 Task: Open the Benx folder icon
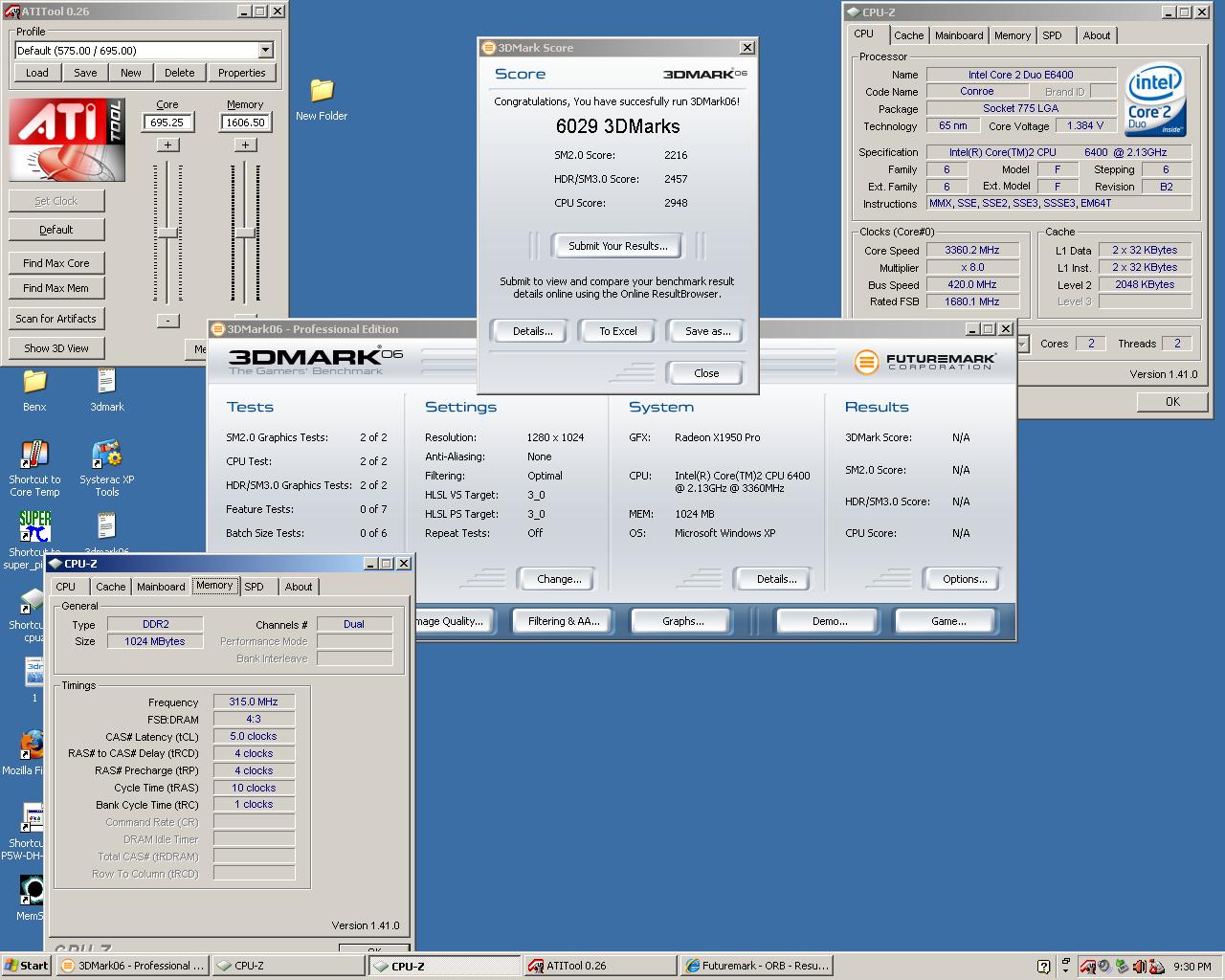click(34, 383)
